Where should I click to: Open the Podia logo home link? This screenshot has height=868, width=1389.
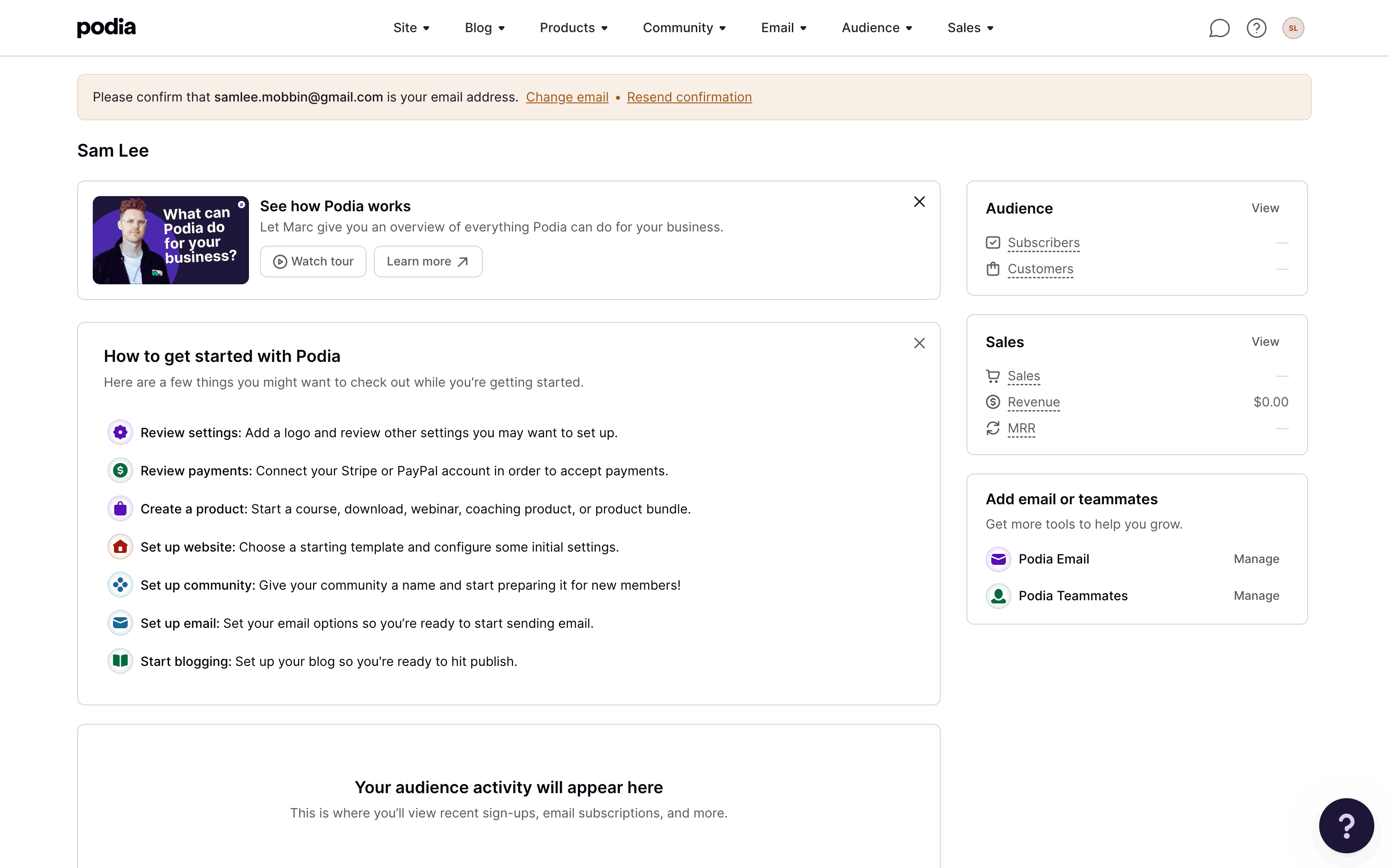coord(106,27)
